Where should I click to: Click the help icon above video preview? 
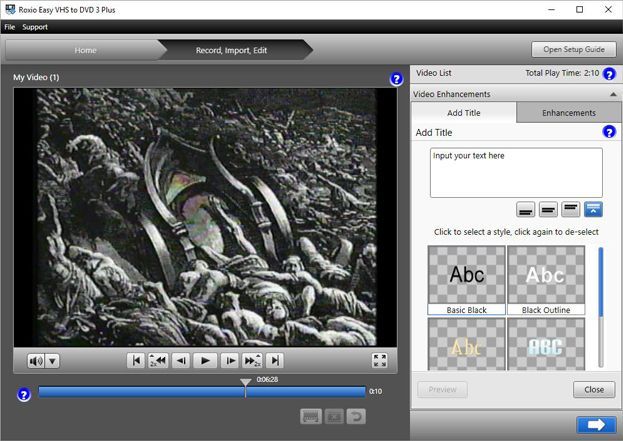click(396, 79)
